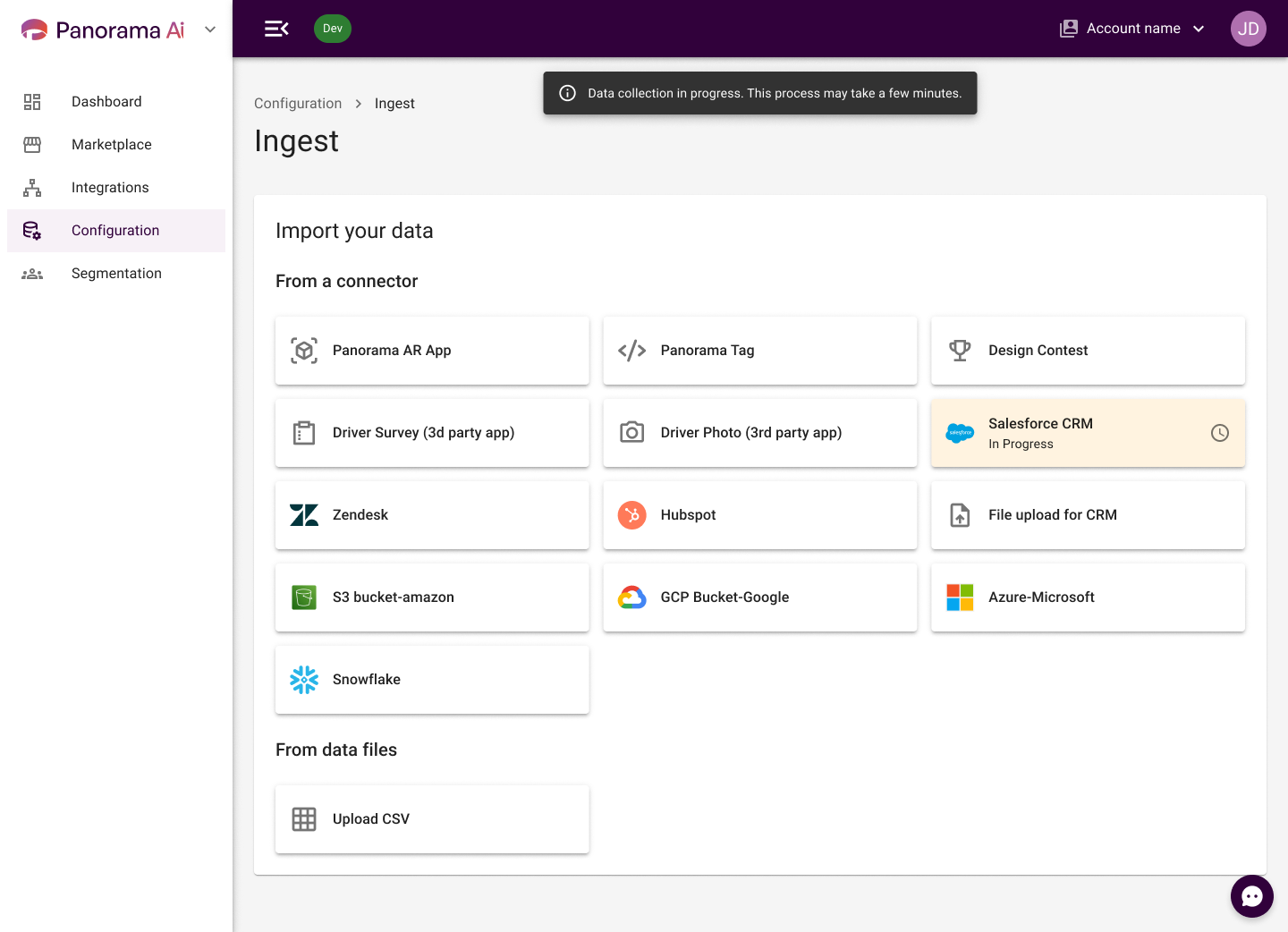Open Integrations in the sidebar
1288x932 pixels.
tap(116, 188)
